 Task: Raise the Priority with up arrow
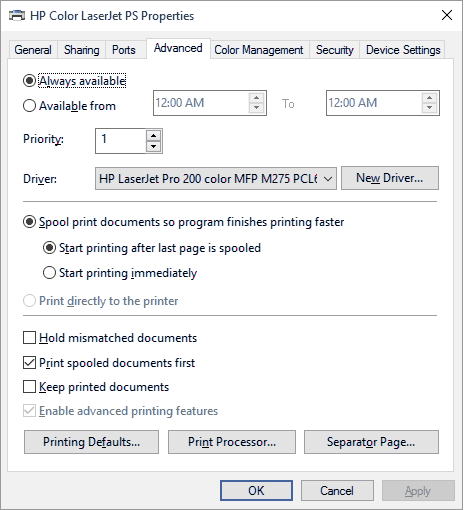pos(153,136)
